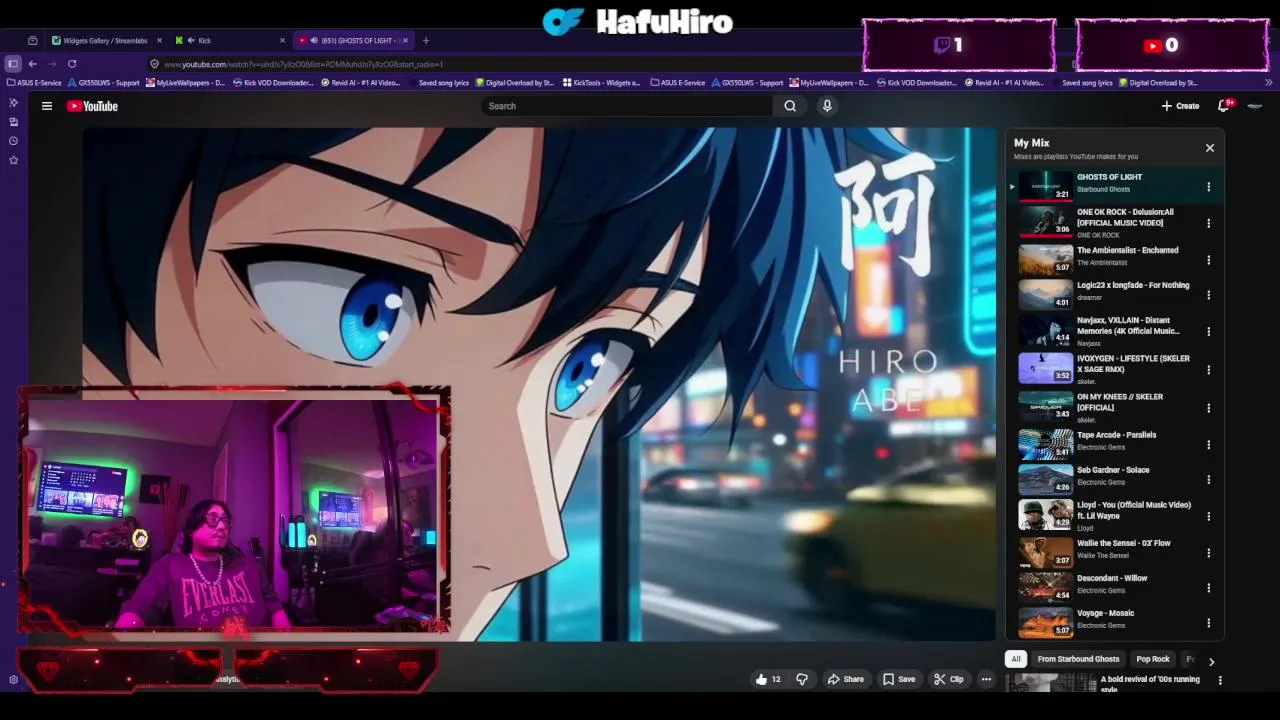This screenshot has height=720, width=1280.
Task: Open more actions ellipsis below video
Action: click(986, 679)
